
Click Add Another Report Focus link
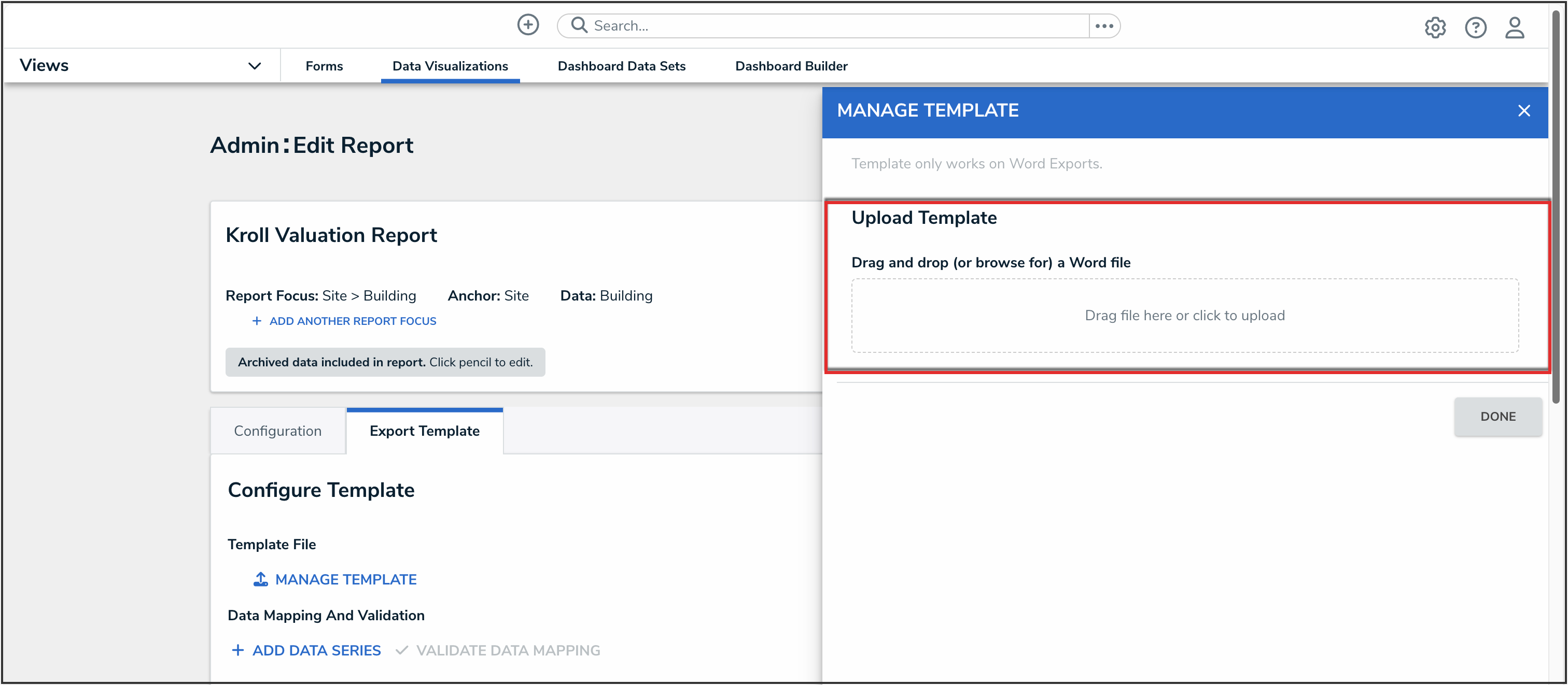(x=353, y=321)
